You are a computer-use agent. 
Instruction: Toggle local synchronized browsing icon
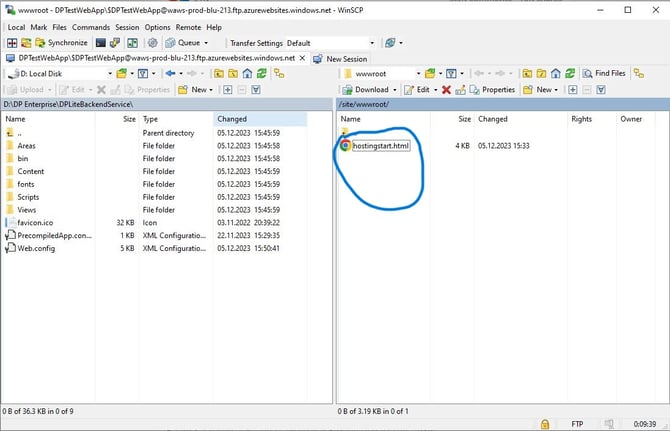(279, 73)
